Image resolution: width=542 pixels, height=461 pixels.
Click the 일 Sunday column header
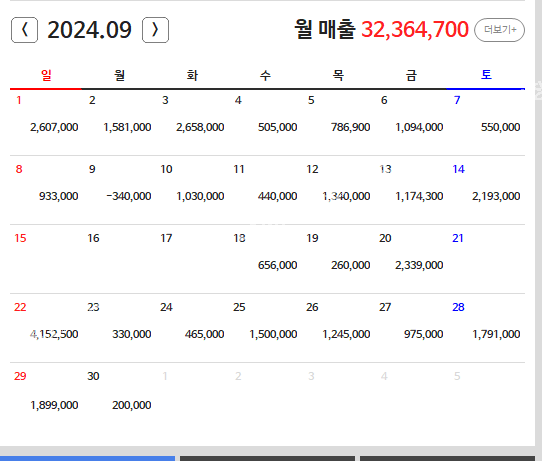pos(46,75)
